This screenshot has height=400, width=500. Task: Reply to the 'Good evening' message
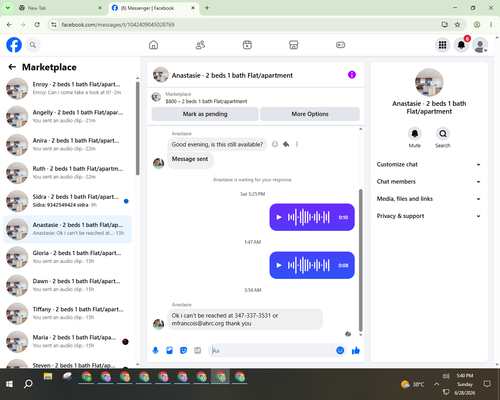(286, 144)
